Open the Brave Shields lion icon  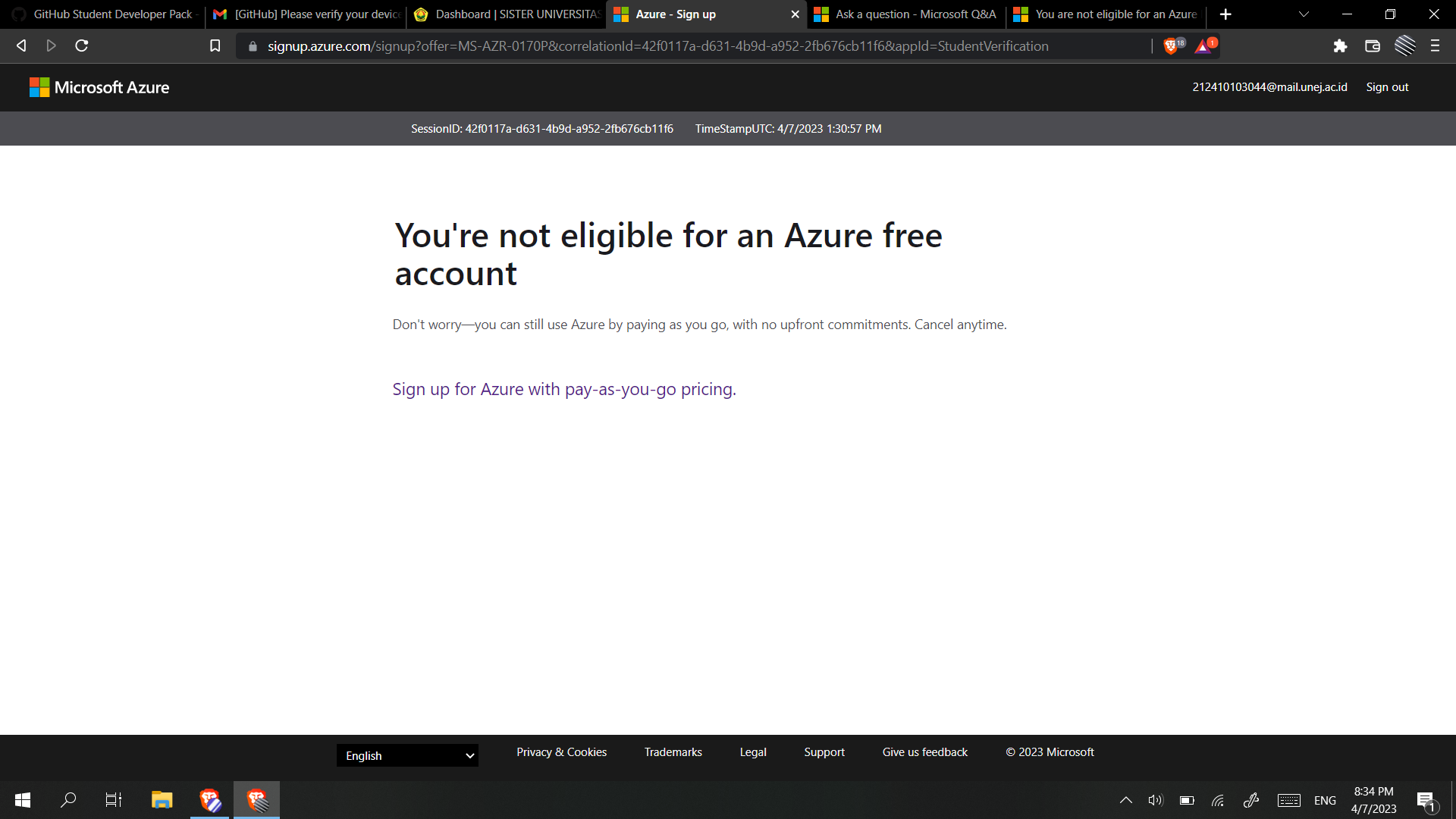pyautogui.click(x=1171, y=46)
